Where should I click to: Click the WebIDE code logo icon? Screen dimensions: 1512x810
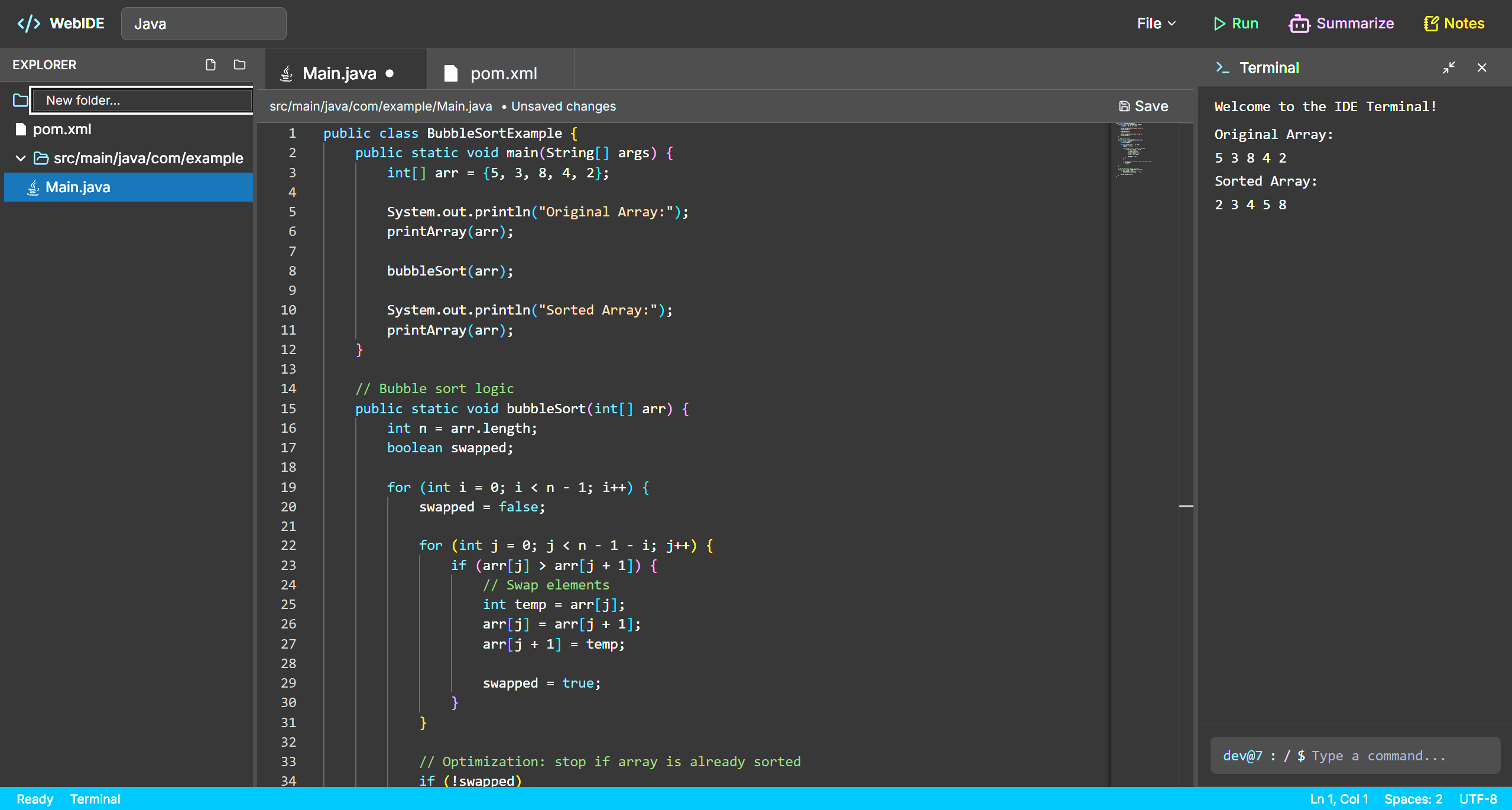pos(28,24)
